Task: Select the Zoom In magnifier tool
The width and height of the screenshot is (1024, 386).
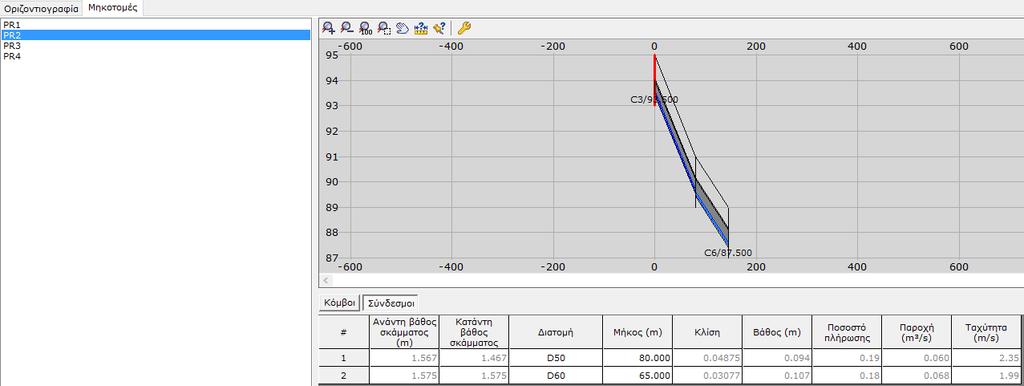Action: [328, 28]
